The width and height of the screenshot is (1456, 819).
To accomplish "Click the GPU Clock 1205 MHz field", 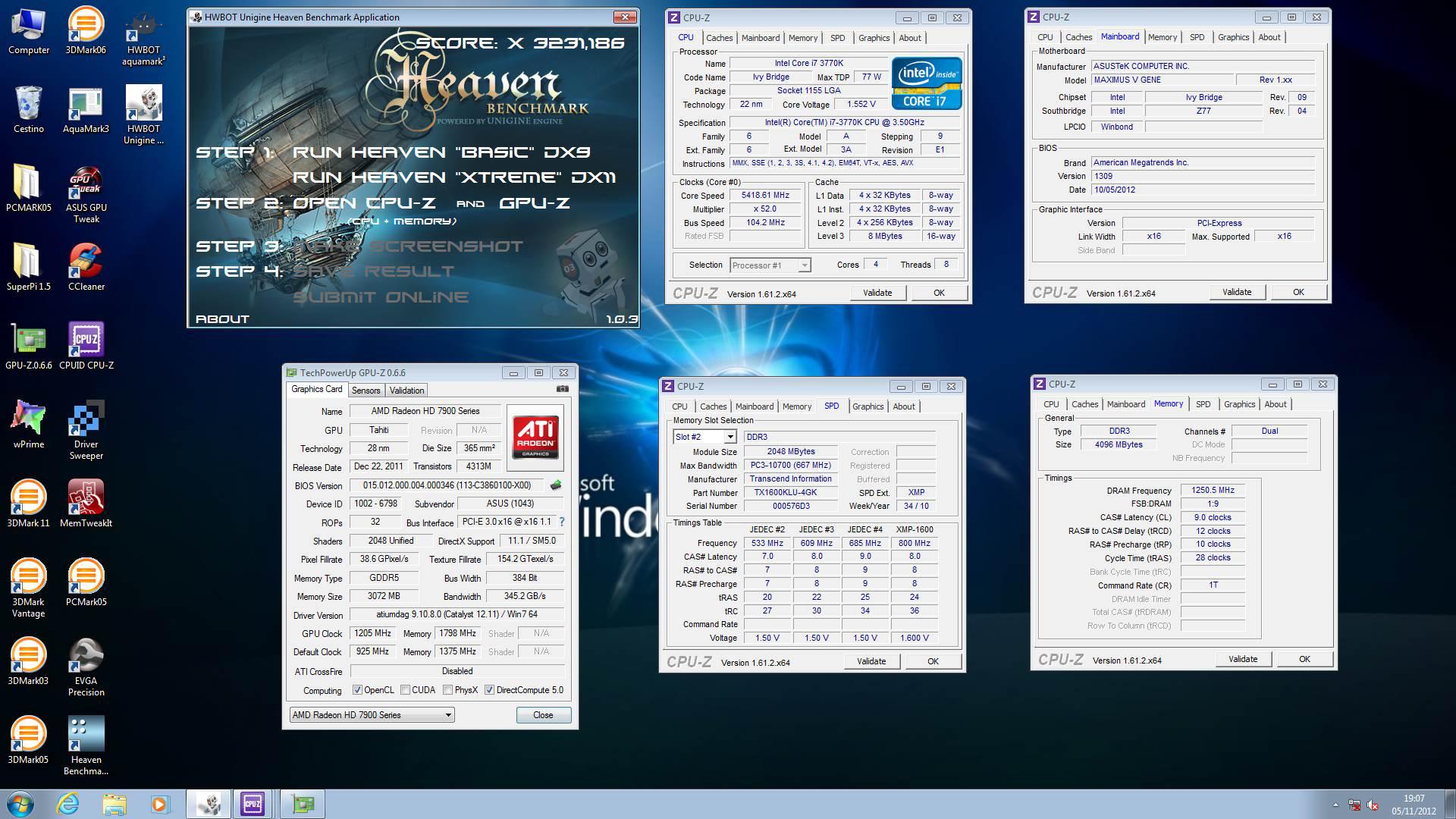I will tap(373, 633).
